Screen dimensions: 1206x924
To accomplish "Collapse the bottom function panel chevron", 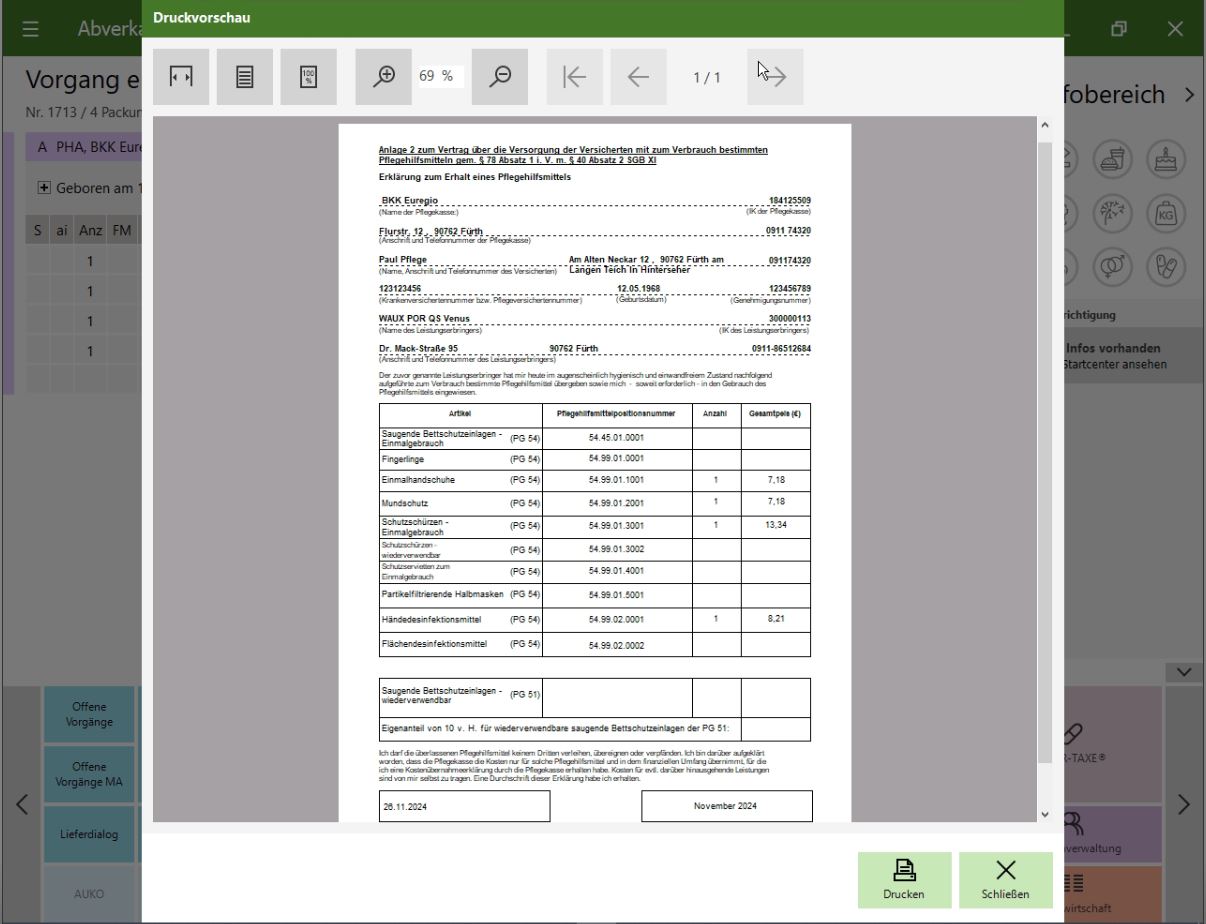I will coord(1184,672).
